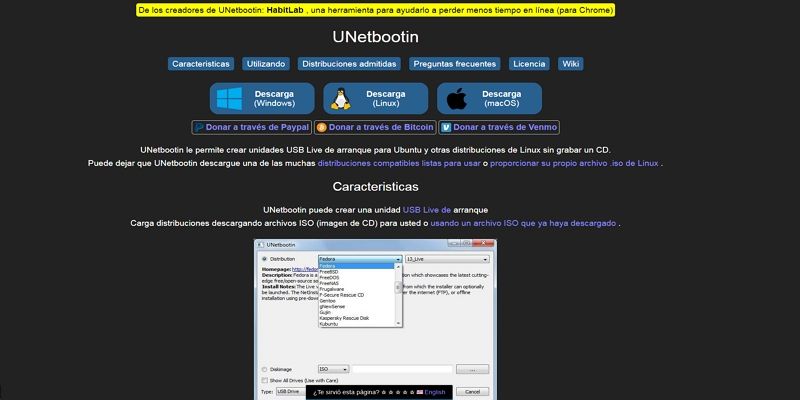Click the '...' browse button beside Diskimage
Viewport: 800px width, 400px height.
(x=472, y=369)
